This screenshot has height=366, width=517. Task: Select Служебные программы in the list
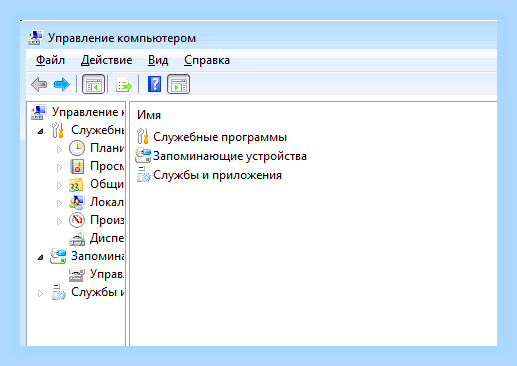tap(220, 137)
